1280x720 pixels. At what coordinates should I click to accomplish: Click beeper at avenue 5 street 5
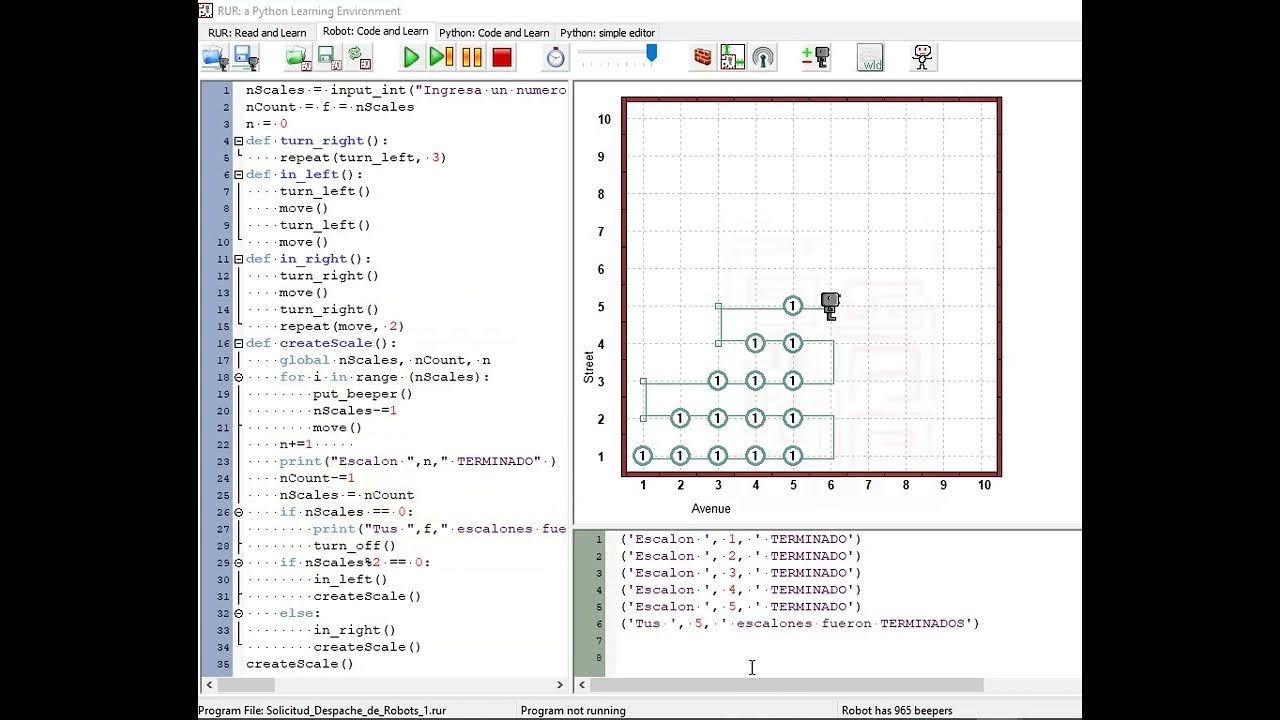792,306
